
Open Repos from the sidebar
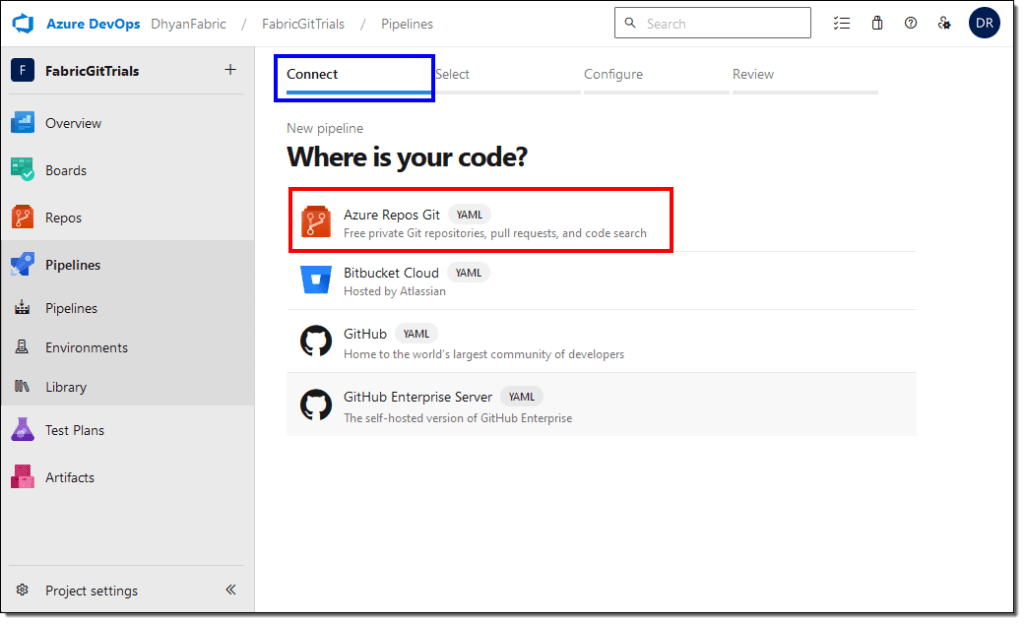(63, 217)
